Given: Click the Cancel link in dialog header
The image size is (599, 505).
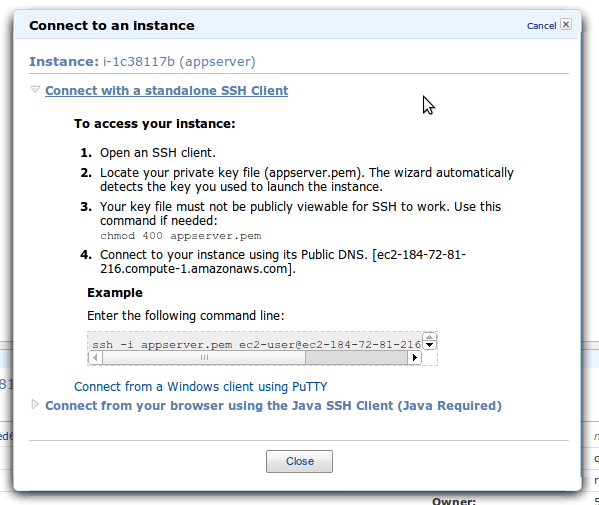Looking at the screenshot, I should (541, 26).
